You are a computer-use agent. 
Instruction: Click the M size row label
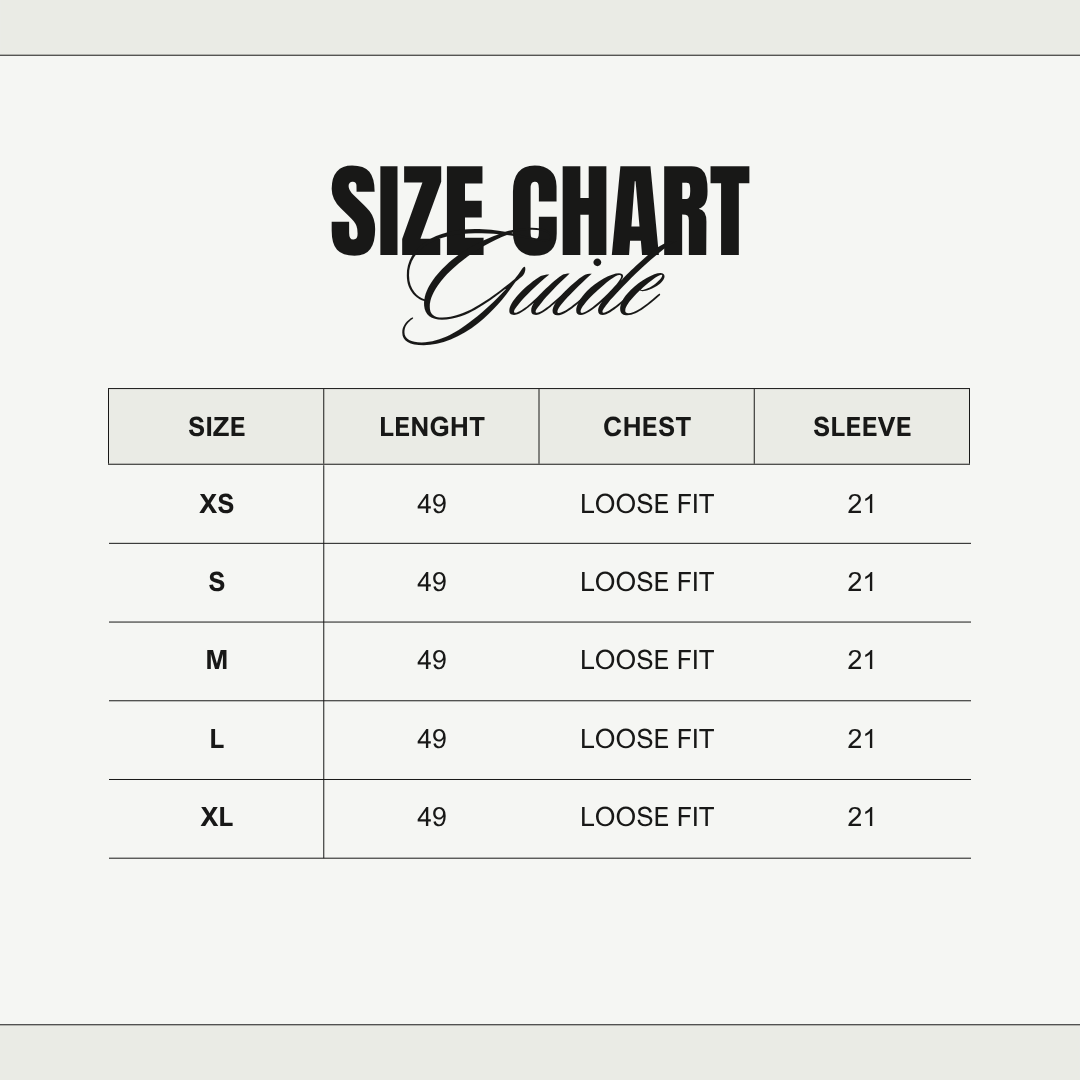pos(216,660)
